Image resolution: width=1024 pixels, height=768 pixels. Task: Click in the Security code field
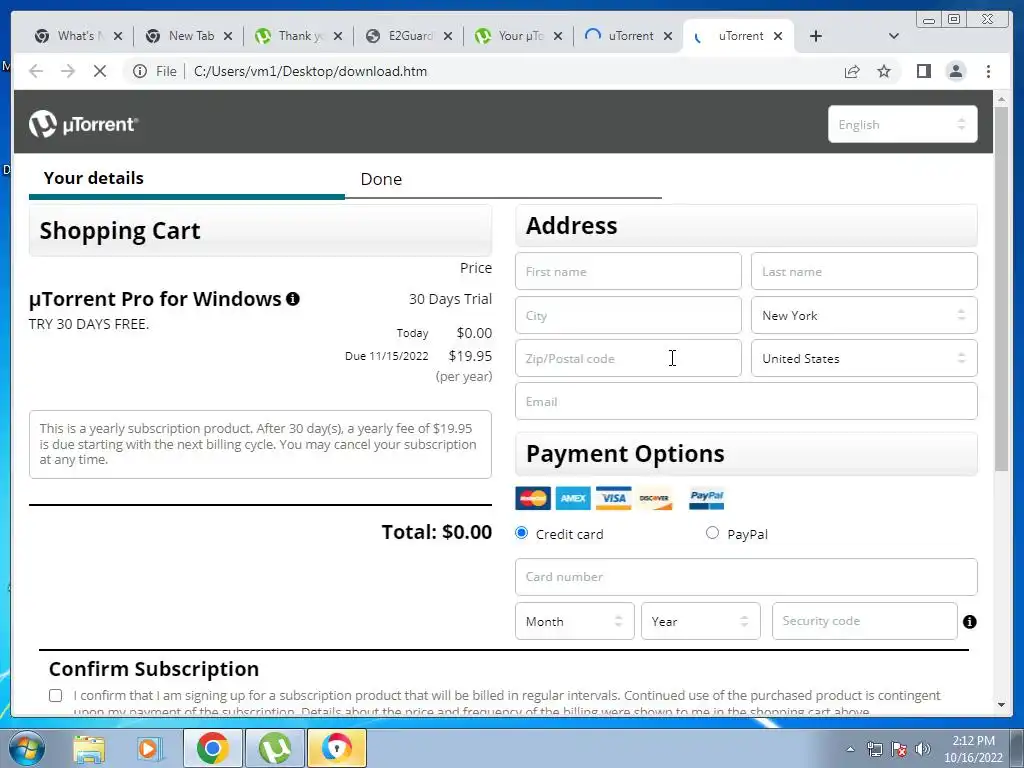(x=865, y=621)
